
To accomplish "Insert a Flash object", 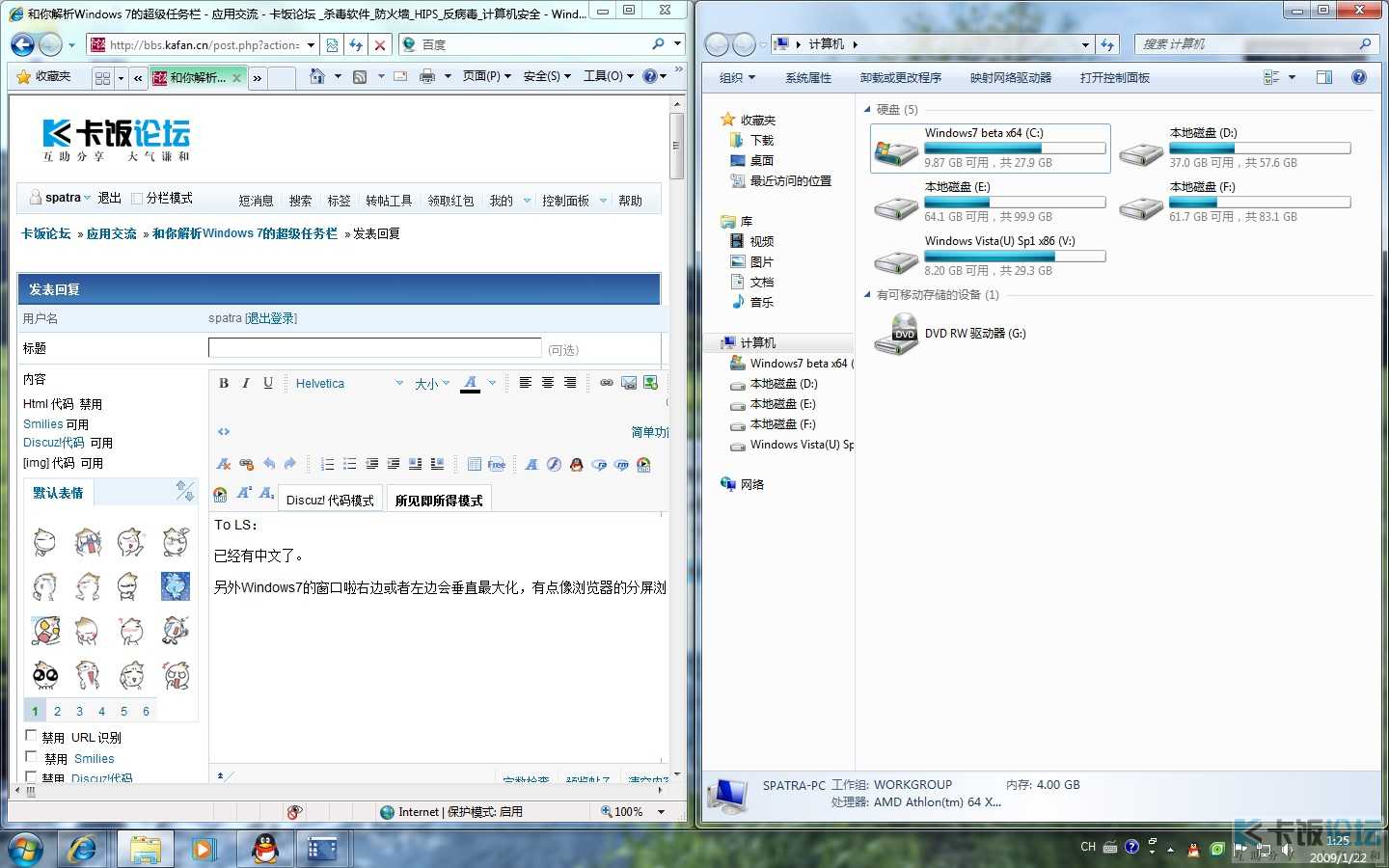I will point(555,464).
